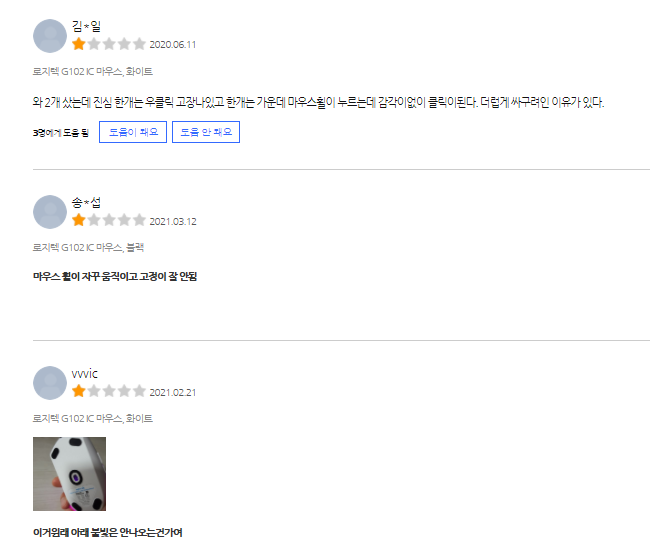Click the orange star on 송*섭's rating
The image size is (650, 555).
point(78,220)
